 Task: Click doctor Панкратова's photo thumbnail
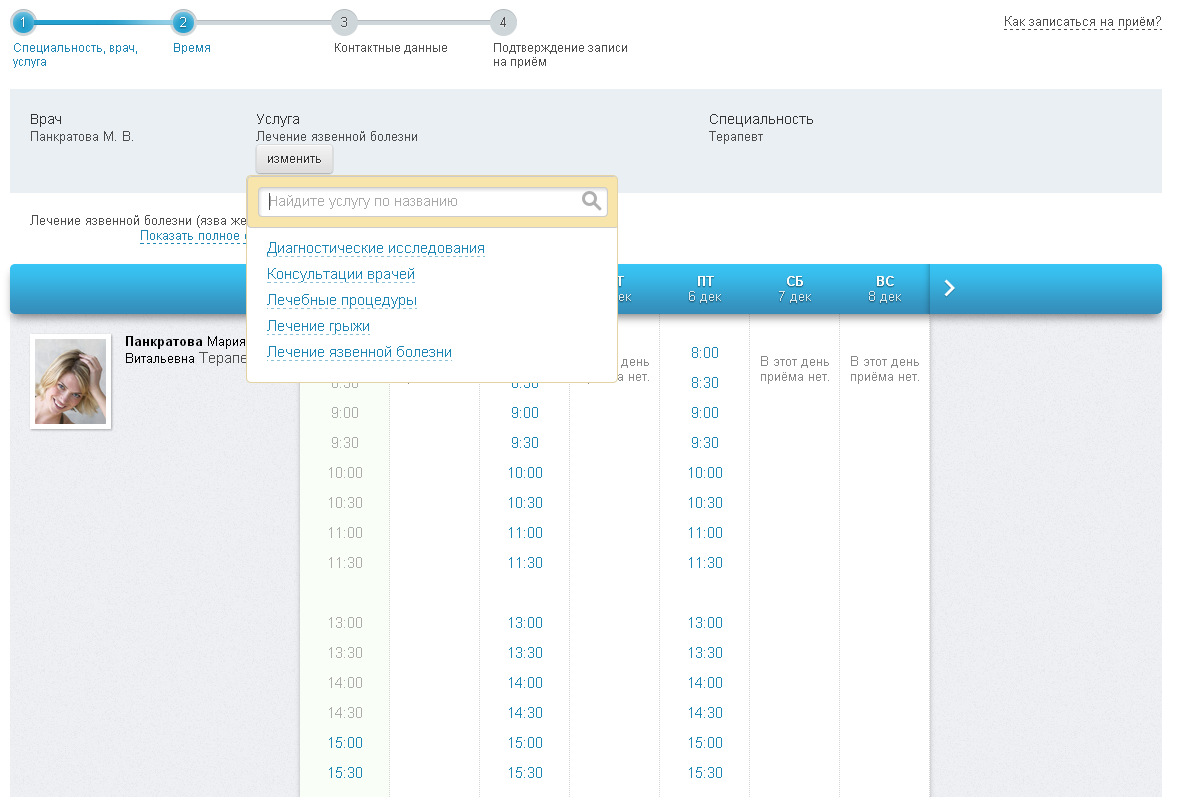coord(71,381)
